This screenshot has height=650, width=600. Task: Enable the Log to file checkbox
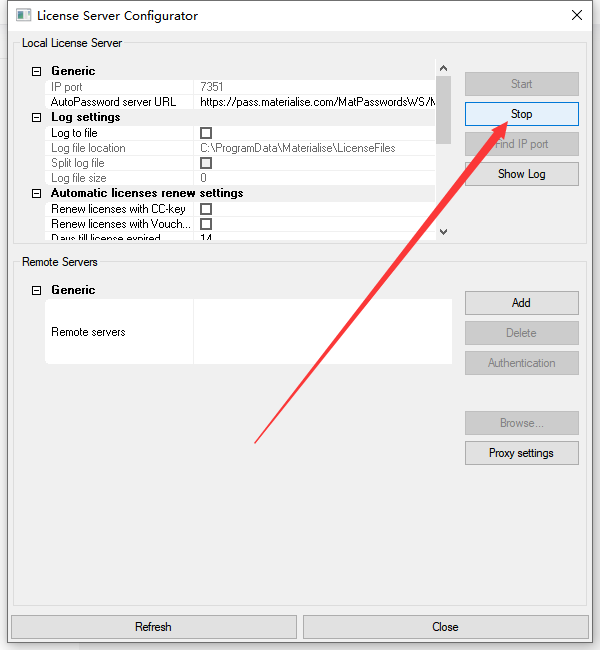pos(206,133)
